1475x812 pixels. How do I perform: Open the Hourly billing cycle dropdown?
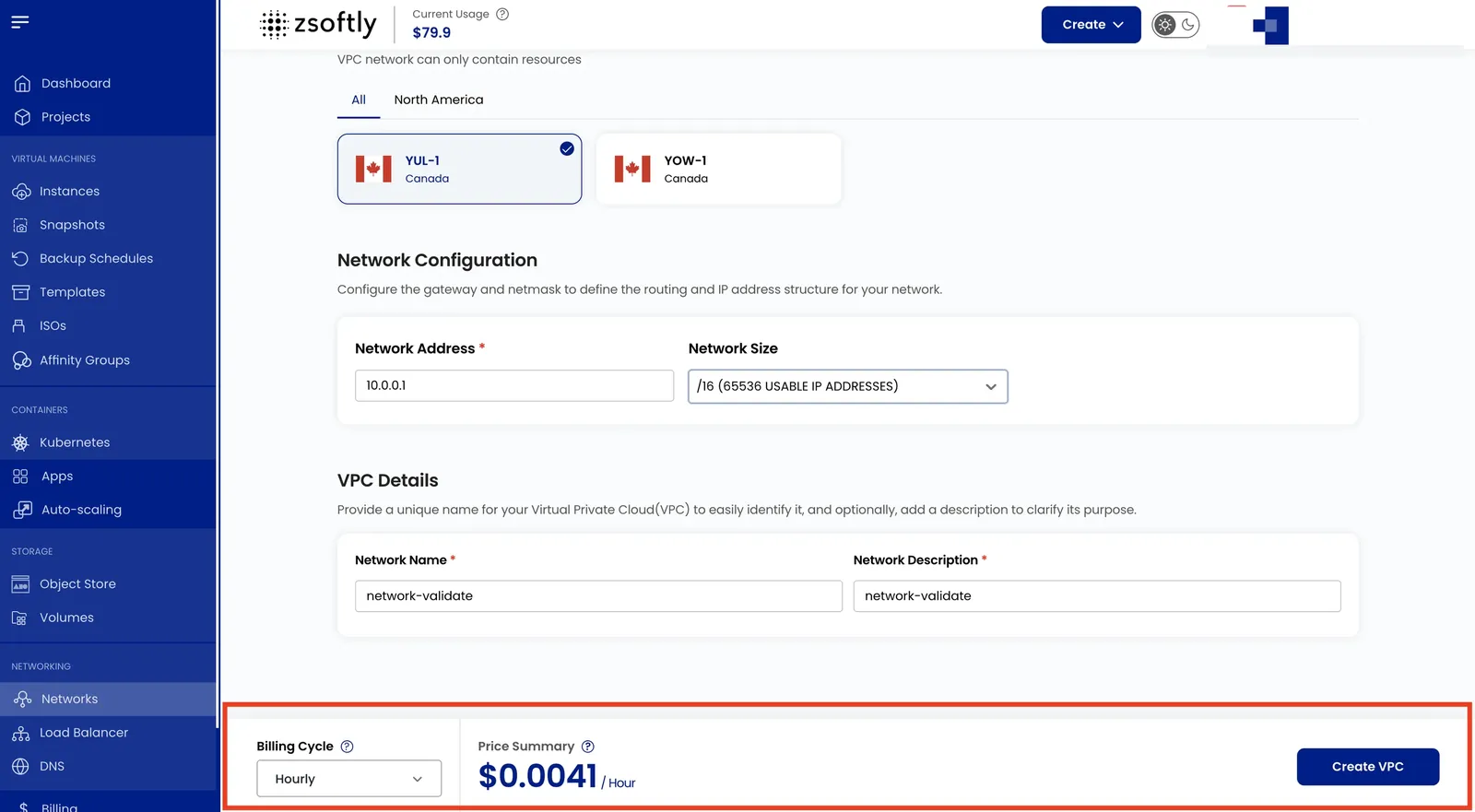coord(348,779)
